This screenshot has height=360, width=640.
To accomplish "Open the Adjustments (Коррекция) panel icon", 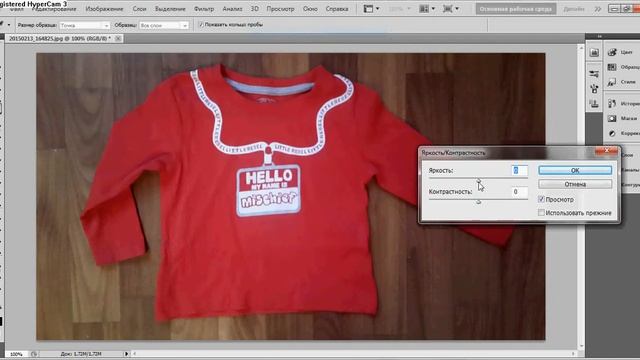I will click(x=612, y=133).
